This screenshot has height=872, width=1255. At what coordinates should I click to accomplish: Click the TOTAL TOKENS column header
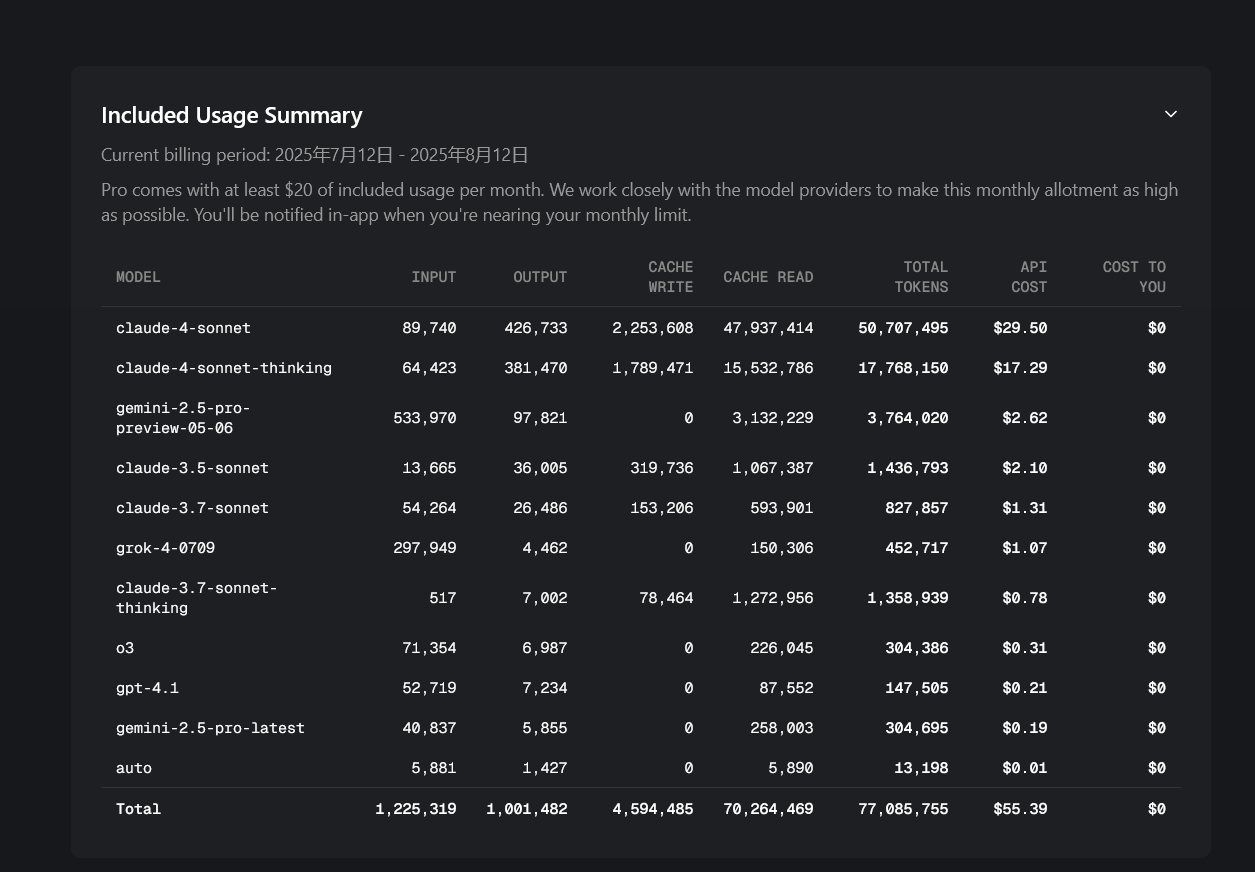tap(921, 277)
